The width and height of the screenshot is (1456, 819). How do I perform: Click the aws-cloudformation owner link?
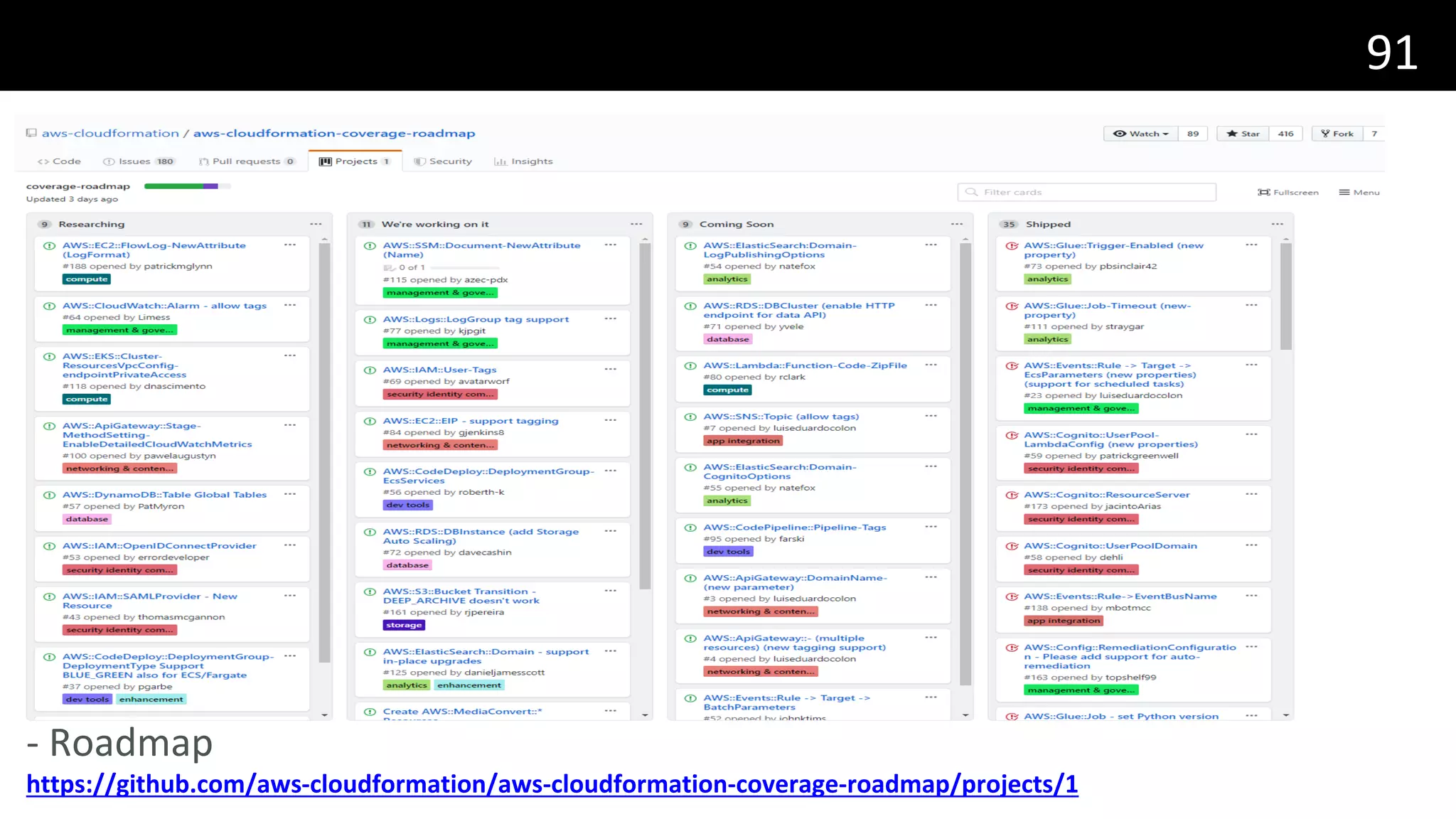110,134
